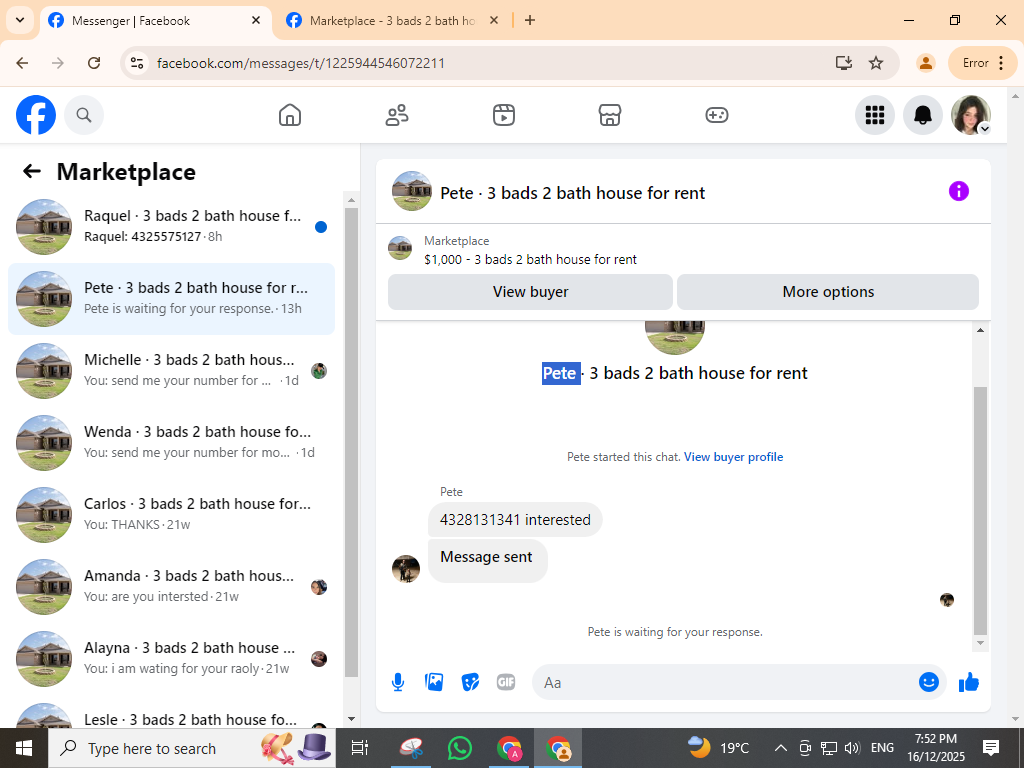Click the address bar URL
1024x768 pixels.
[x=301, y=63]
